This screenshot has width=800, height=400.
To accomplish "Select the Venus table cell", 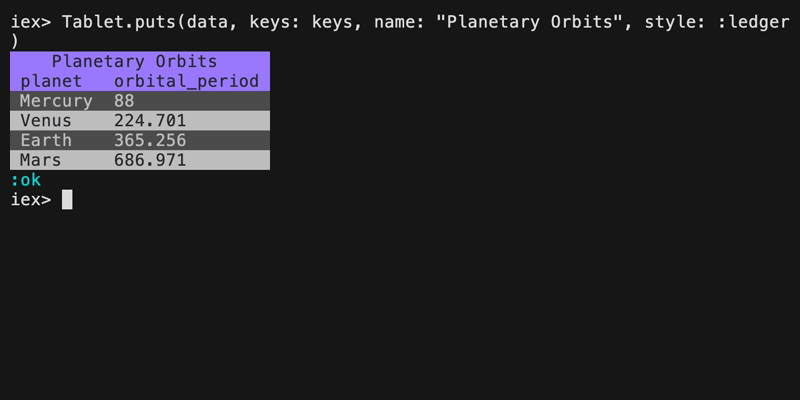I will pyautogui.click(x=46, y=121).
